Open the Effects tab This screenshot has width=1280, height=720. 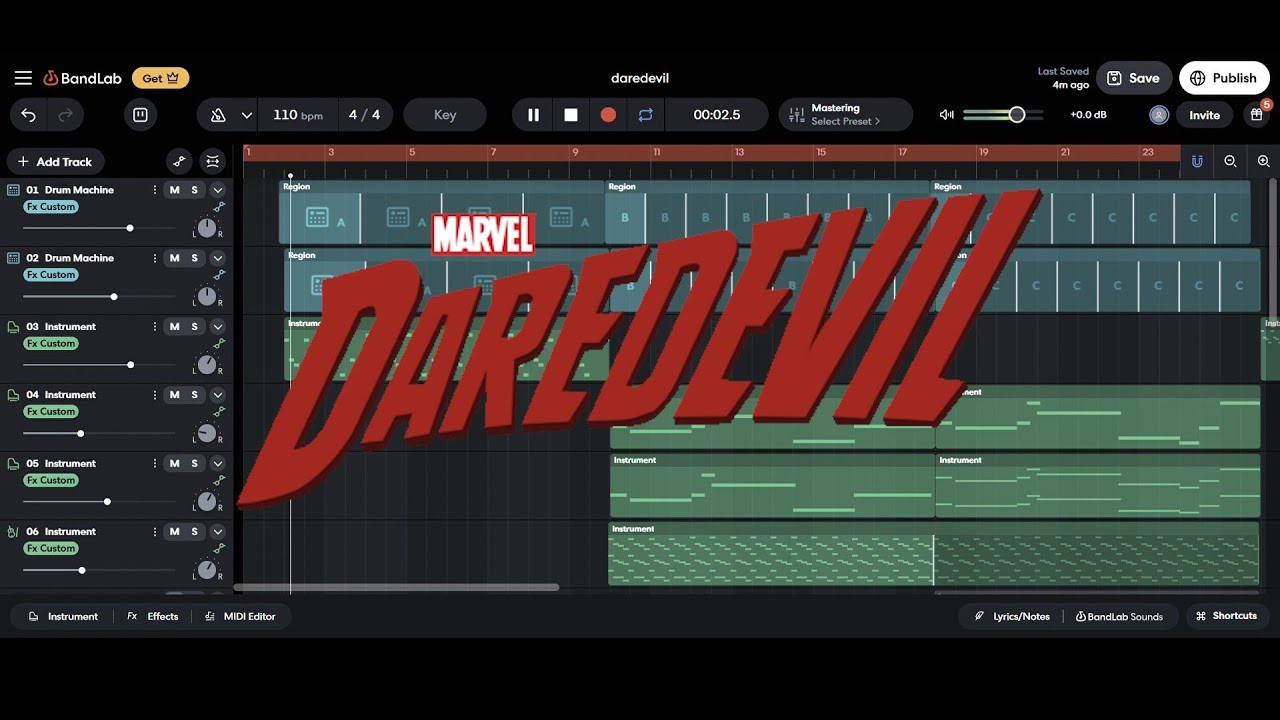pos(153,617)
